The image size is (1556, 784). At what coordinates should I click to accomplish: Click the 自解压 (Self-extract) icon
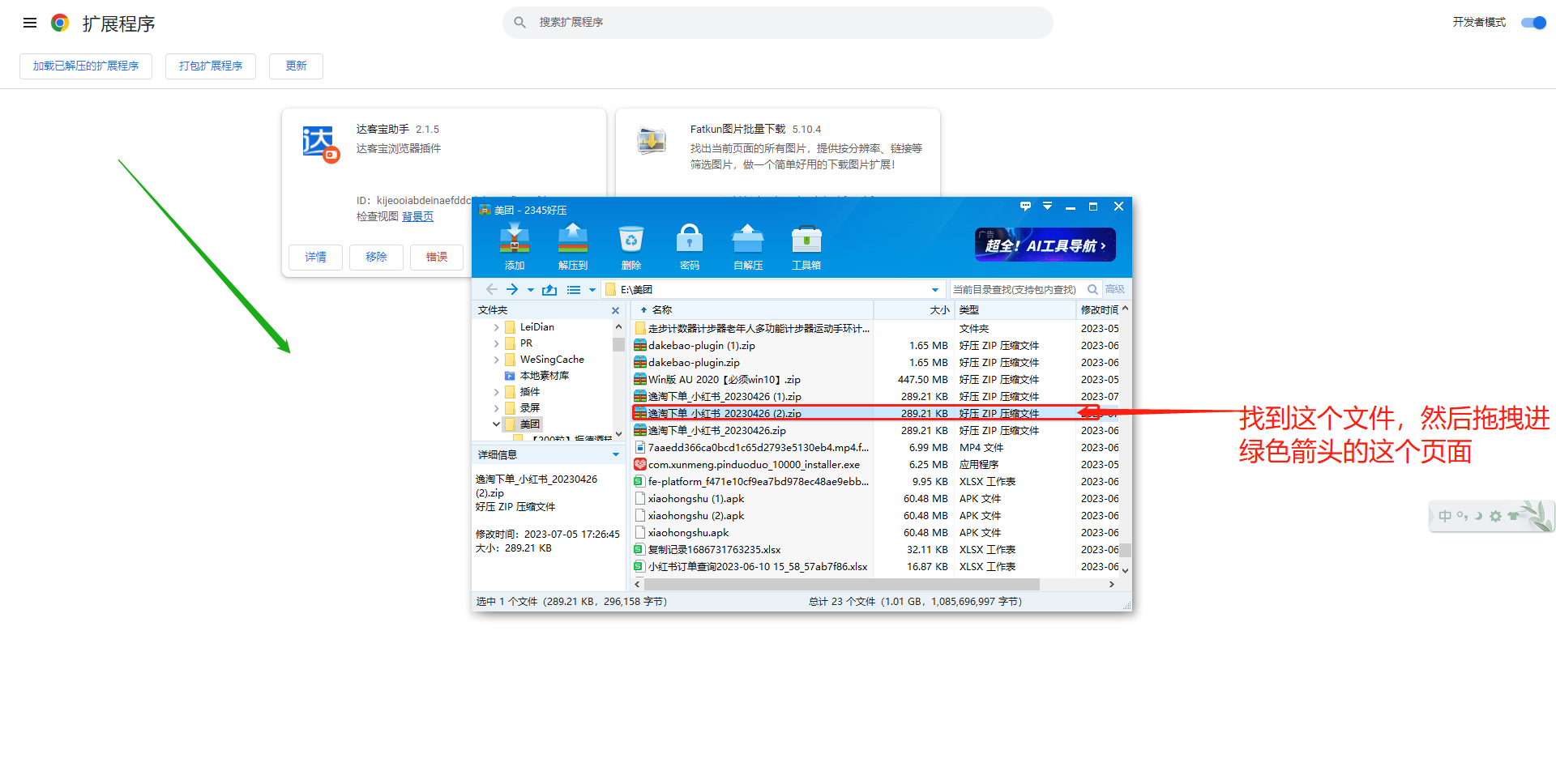pos(747,246)
